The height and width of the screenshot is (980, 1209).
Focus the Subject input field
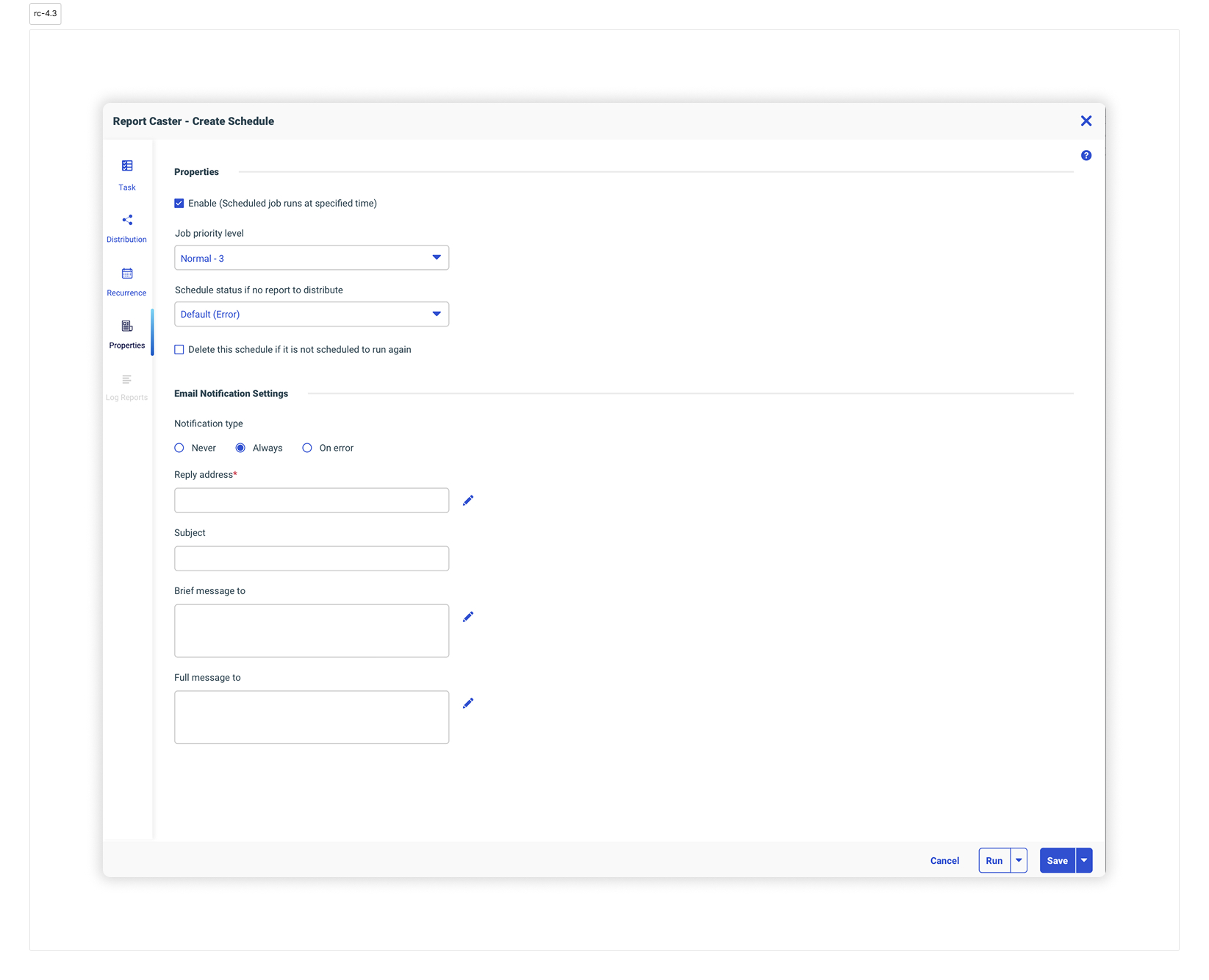pyautogui.click(x=312, y=559)
